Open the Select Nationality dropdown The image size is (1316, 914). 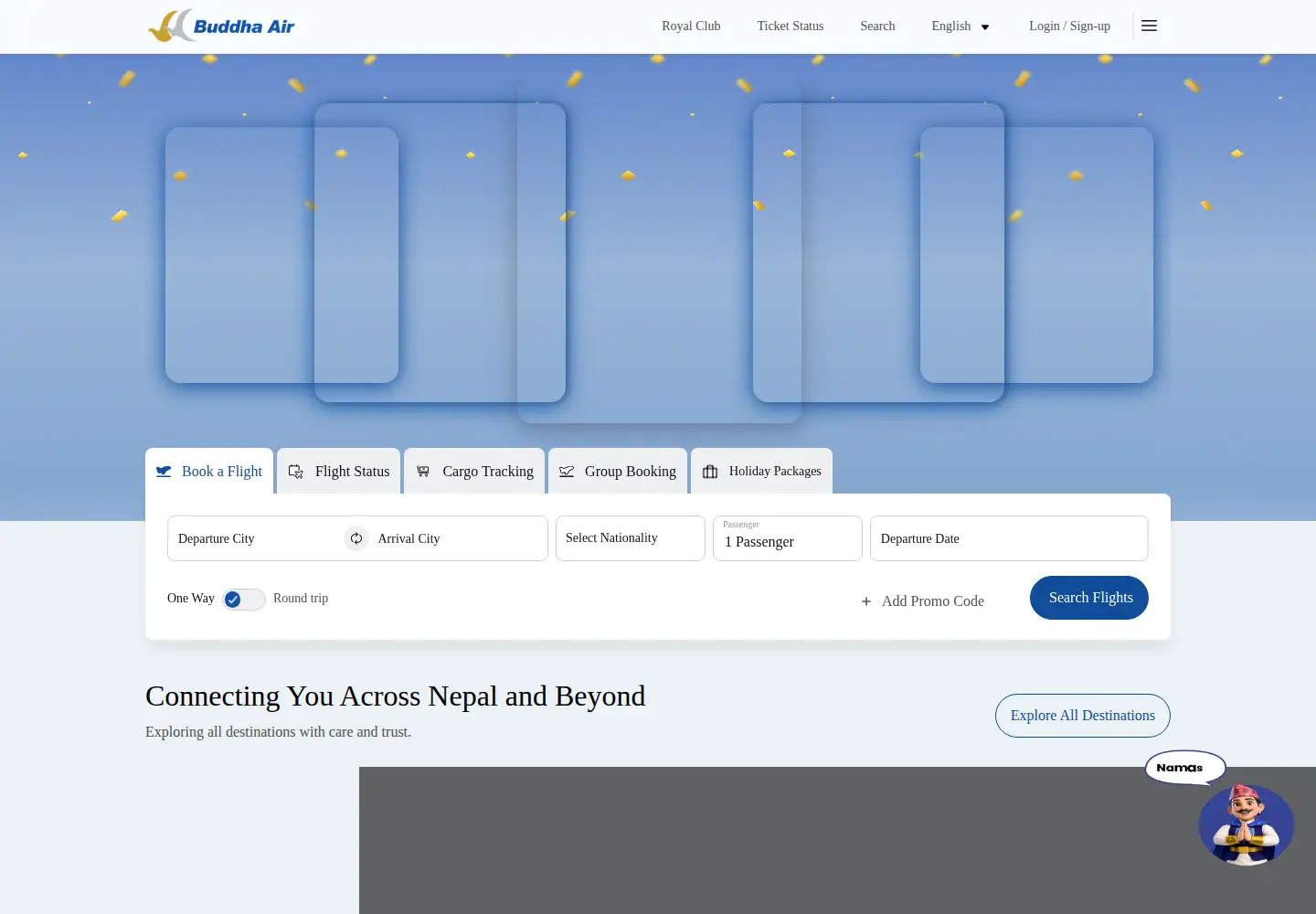(631, 538)
